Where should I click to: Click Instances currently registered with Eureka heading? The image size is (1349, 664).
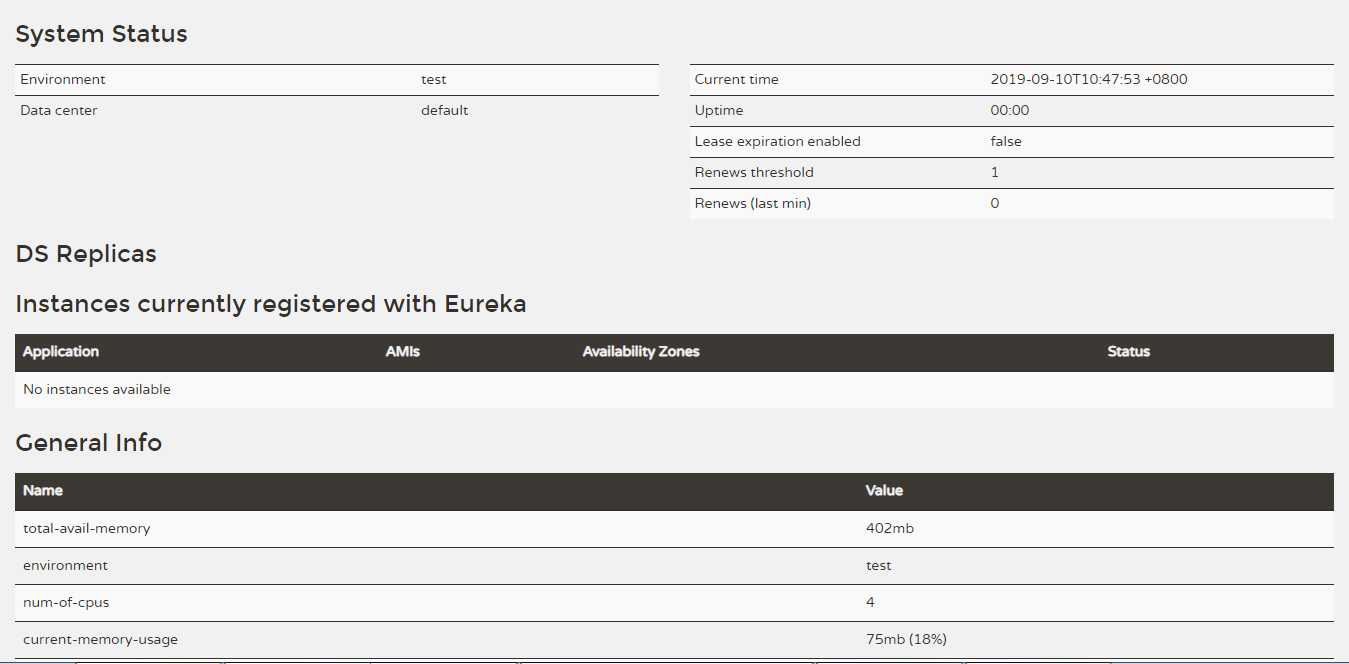click(271, 304)
